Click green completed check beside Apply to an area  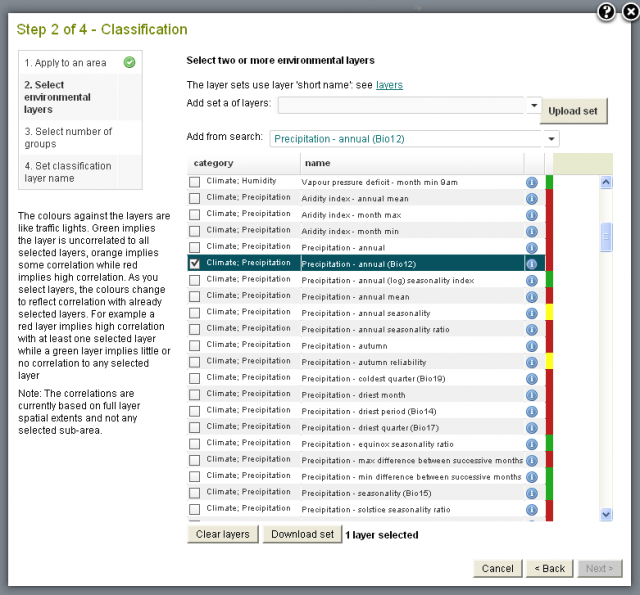tap(129, 62)
